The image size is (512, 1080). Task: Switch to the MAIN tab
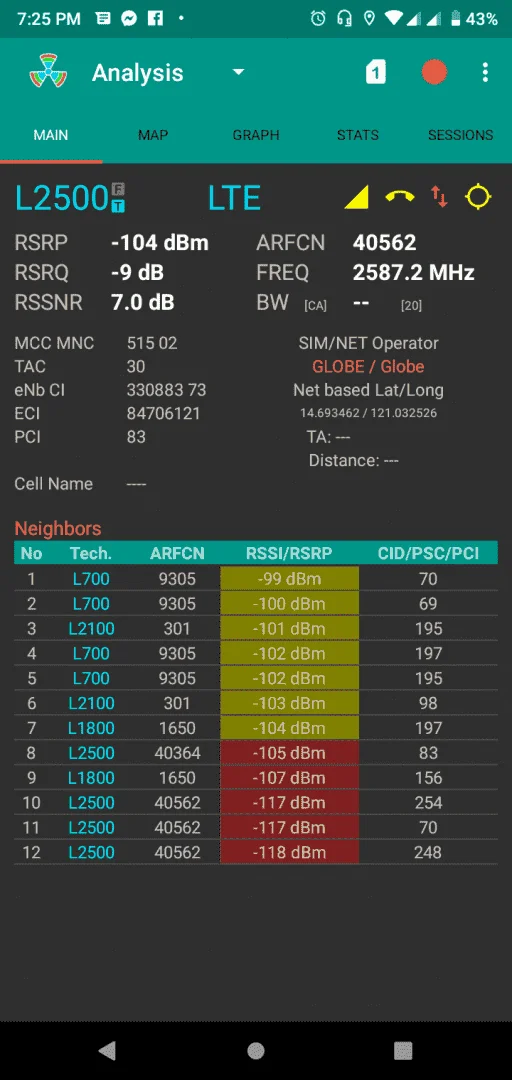(x=51, y=135)
